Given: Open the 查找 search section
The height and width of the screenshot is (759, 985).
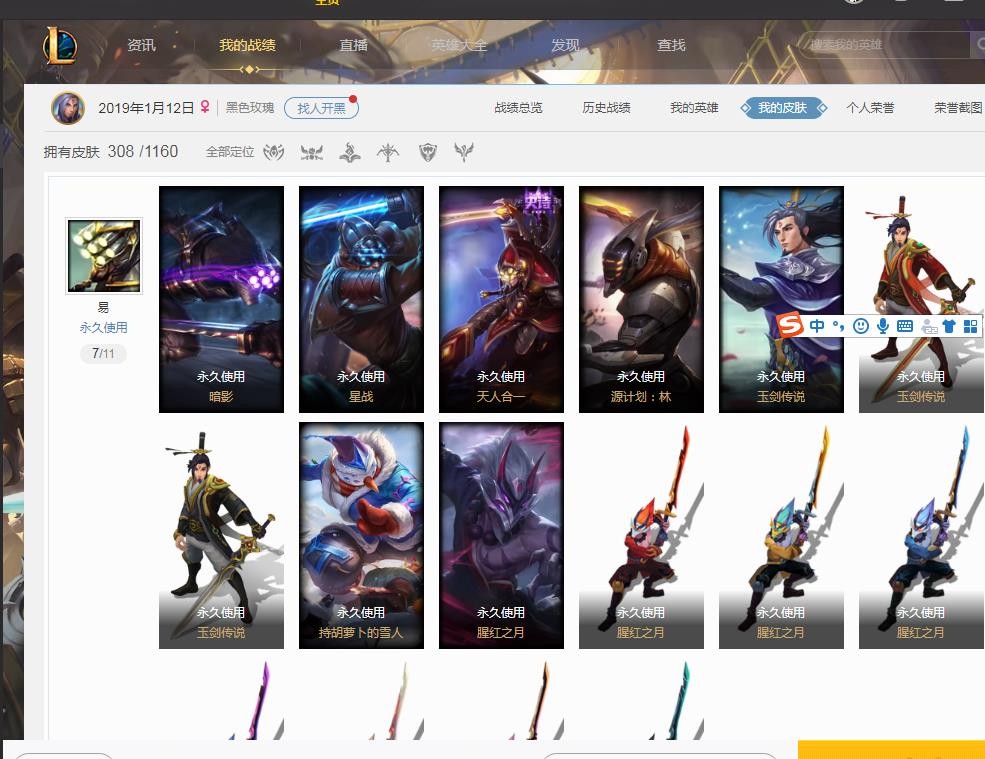Looking at the screenshot, I should click(x=671, y=45).
